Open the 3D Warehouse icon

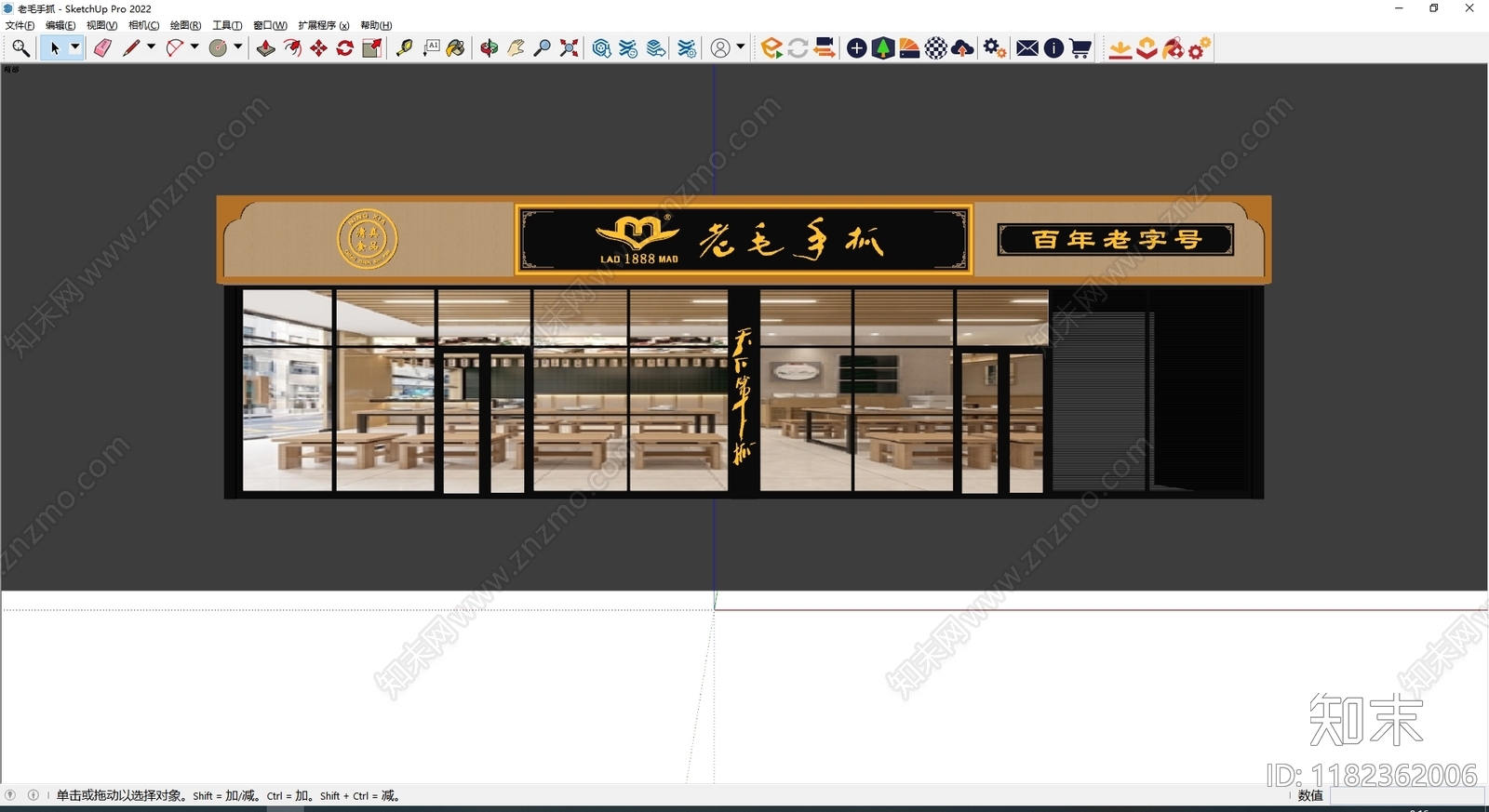tap(602, 48)
